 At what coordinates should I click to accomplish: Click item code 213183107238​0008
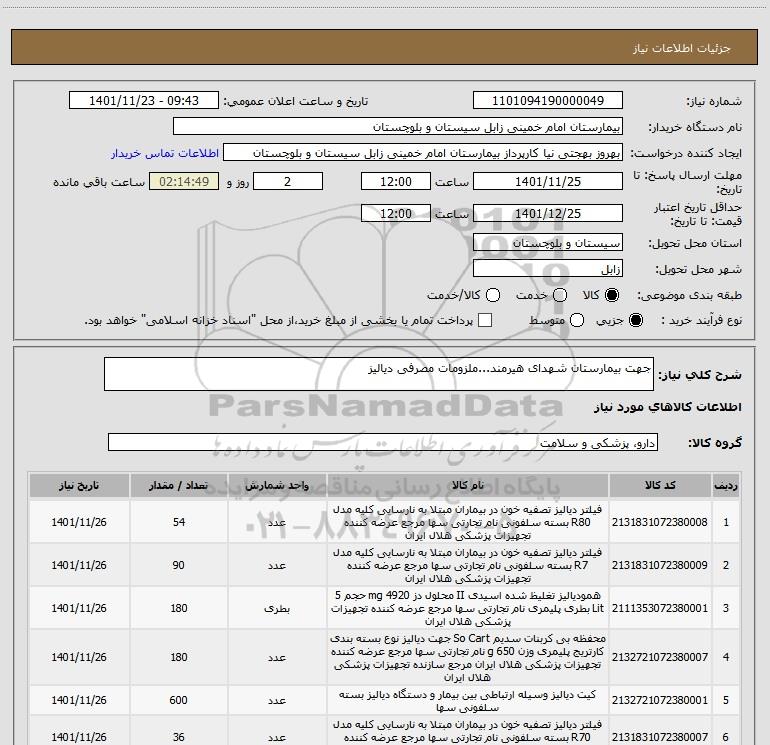[x=660, y=522]
